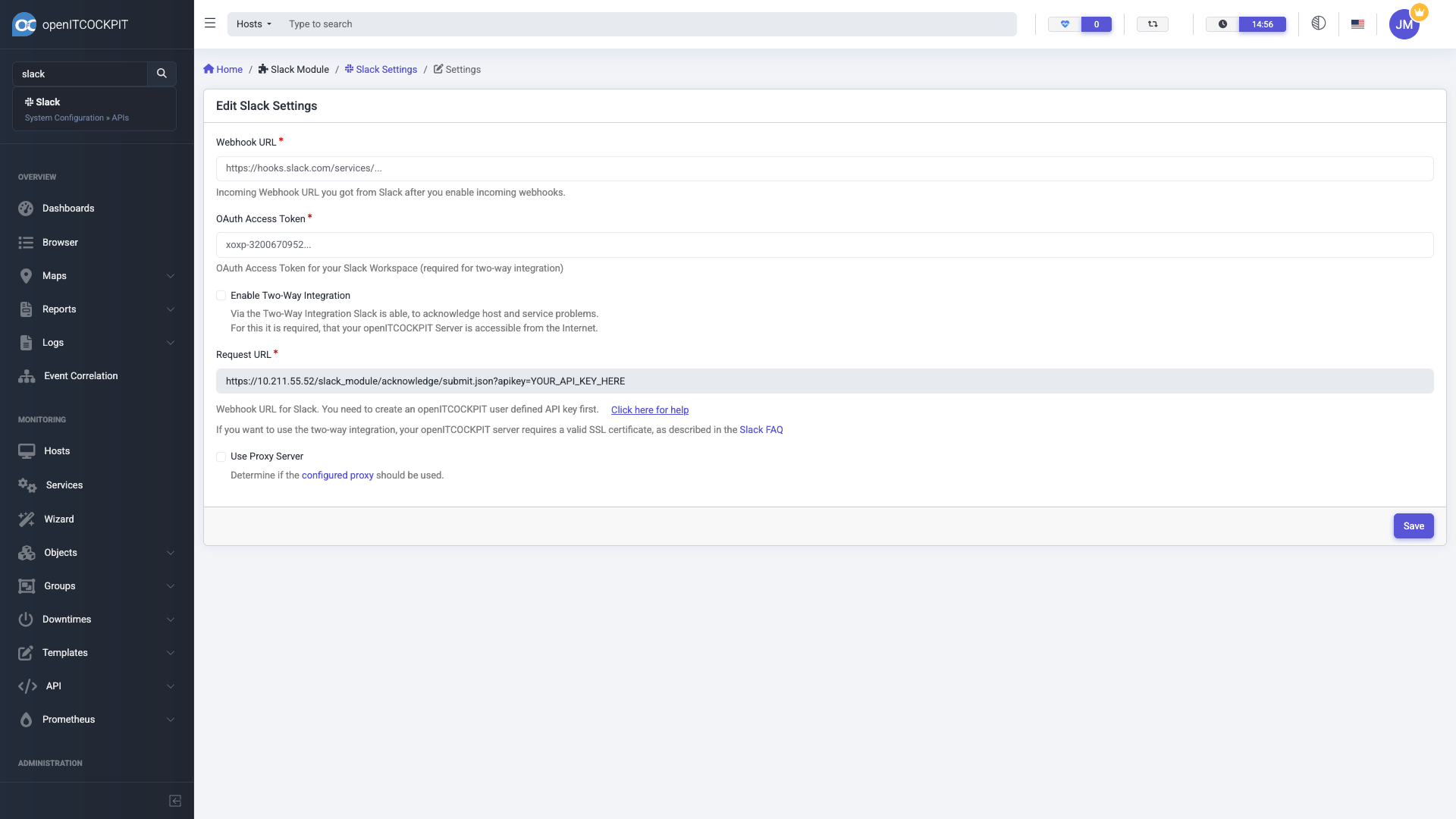This screenshot has width=1456, height=819.
Task: Click the Request URL field
Action: 824,381
